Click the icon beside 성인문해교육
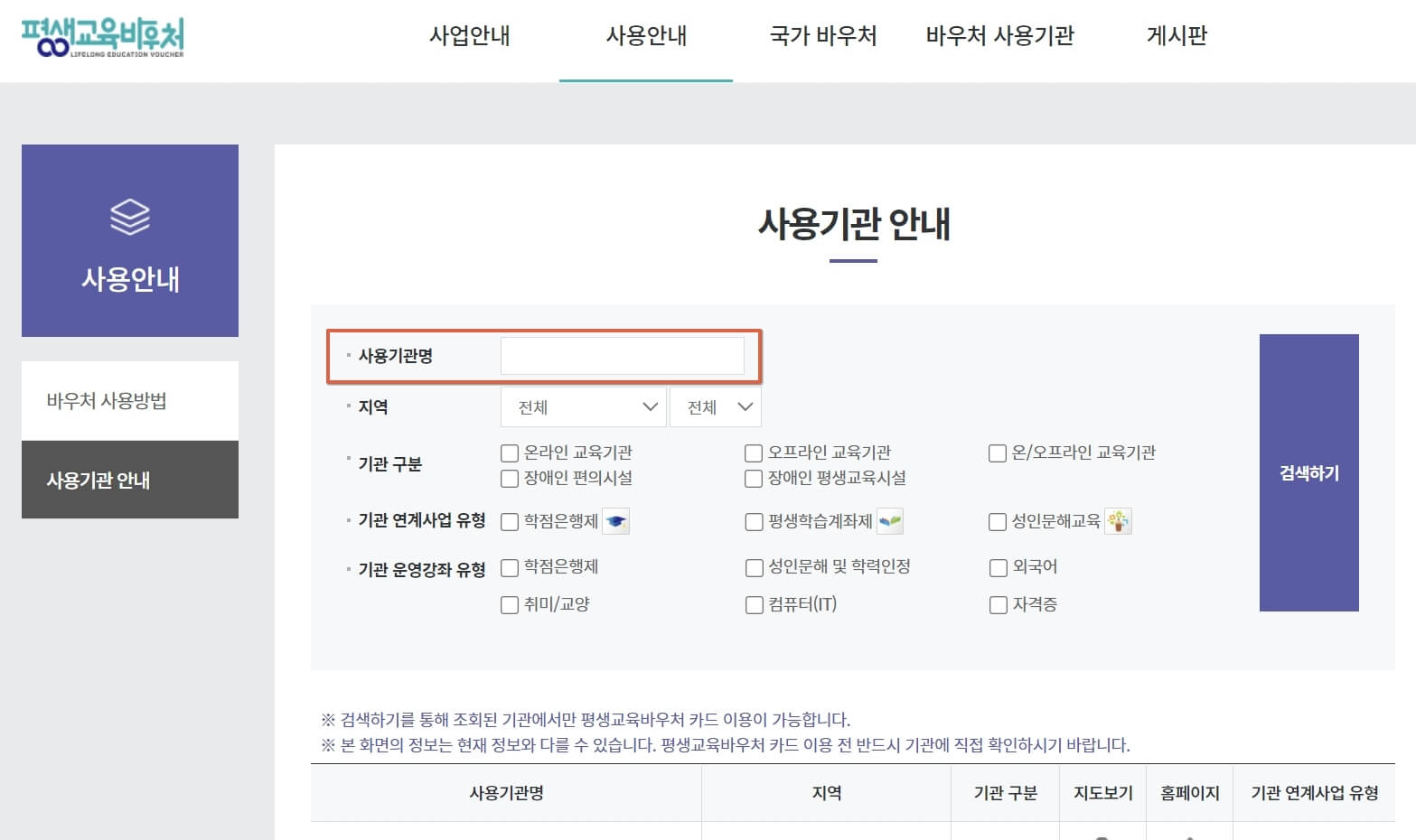Screen dimensions: 1416x840 coord(1119,521)
